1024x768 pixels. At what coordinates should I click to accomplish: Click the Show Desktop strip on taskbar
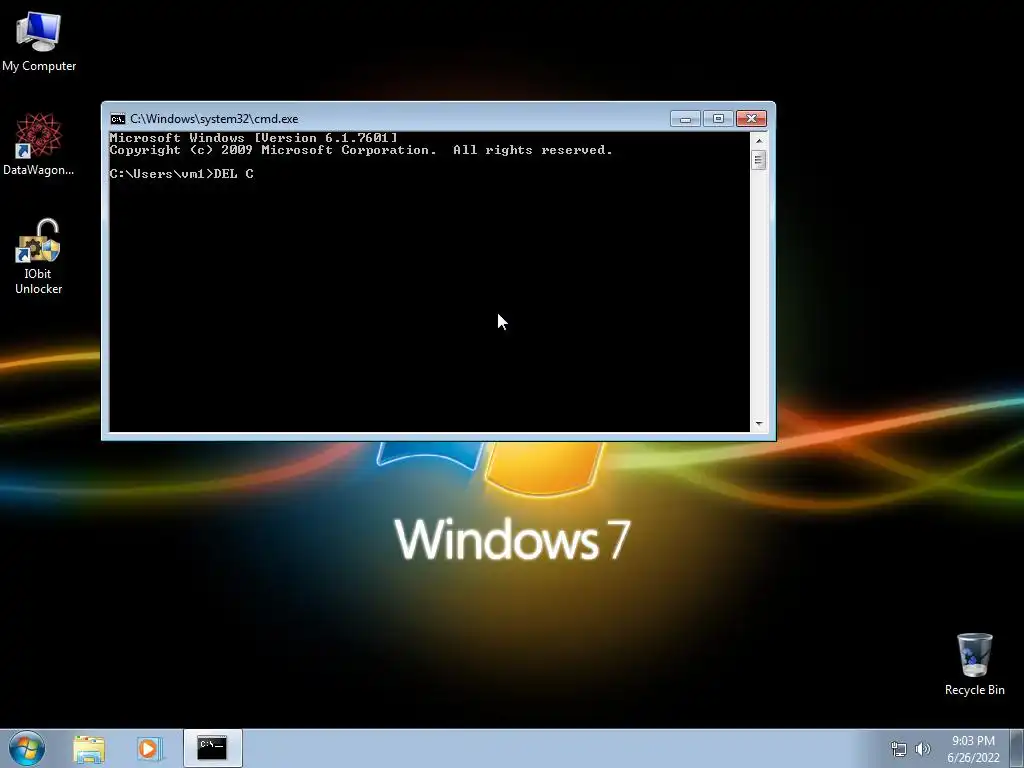[1017, 748]
